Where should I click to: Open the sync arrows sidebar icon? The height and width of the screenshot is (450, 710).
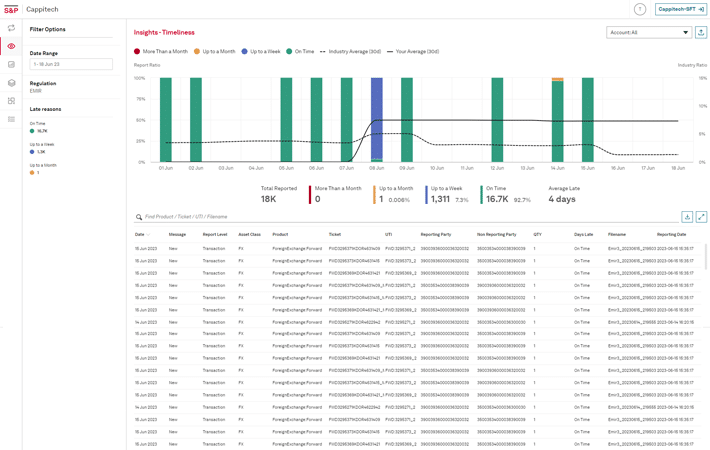point(11,28)
